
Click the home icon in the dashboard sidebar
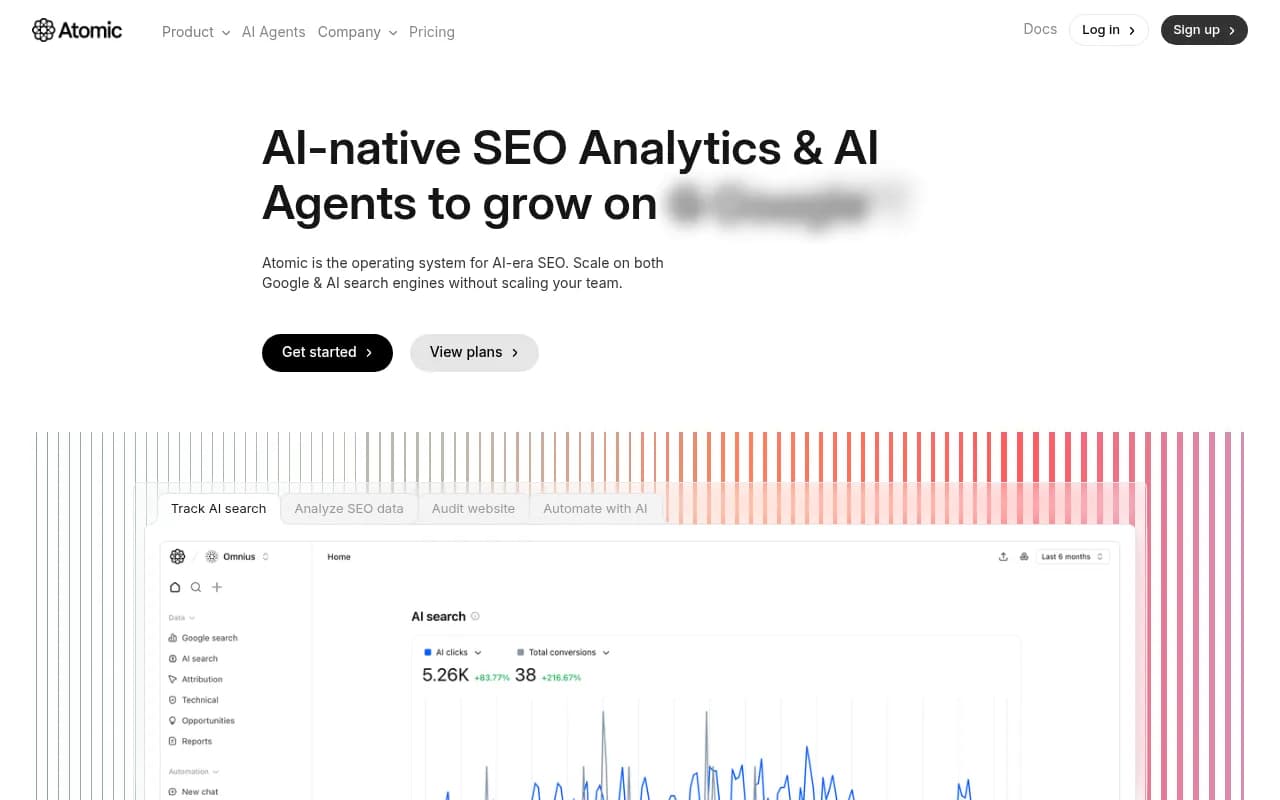click(x=175, y=587)
